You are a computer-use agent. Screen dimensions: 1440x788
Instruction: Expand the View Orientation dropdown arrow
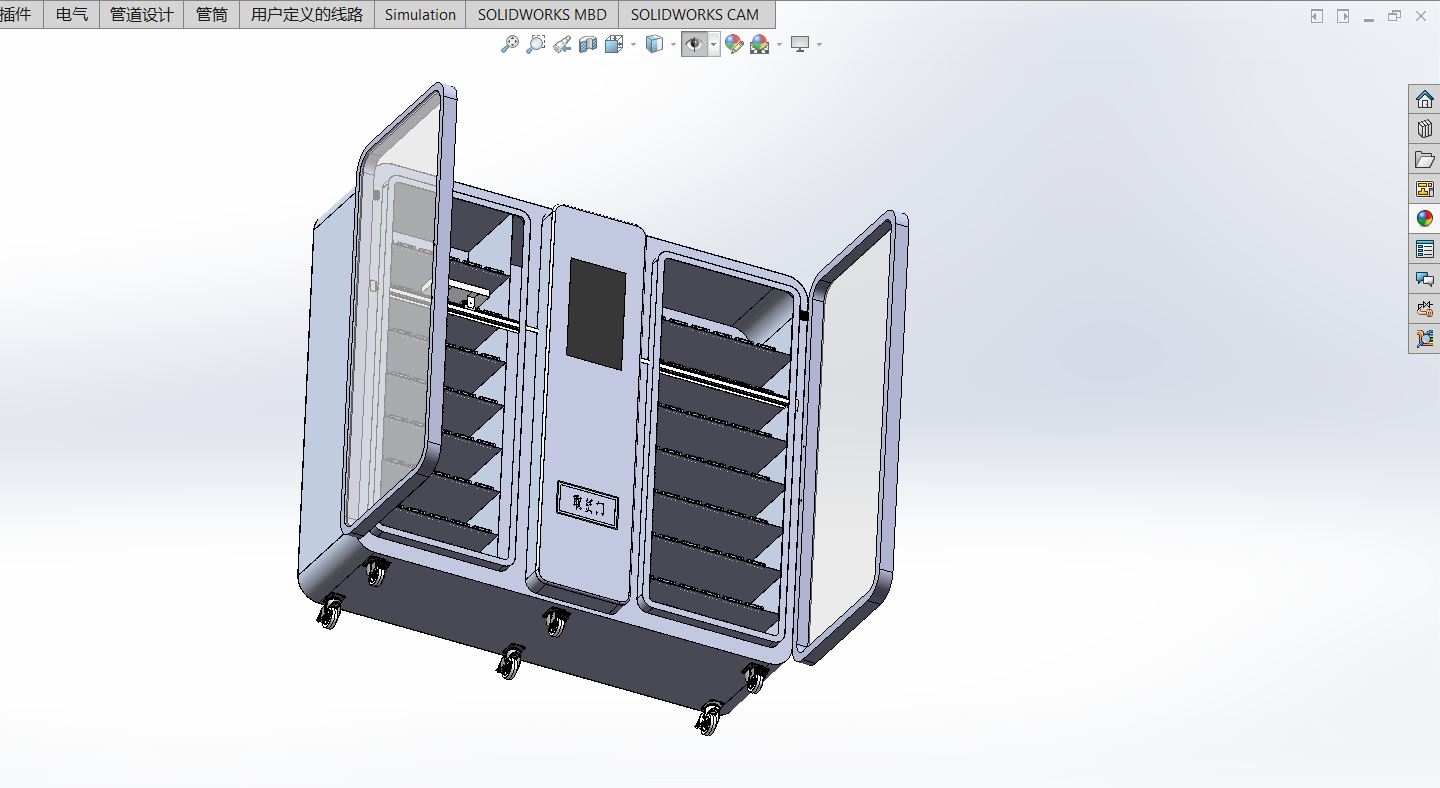633,45
